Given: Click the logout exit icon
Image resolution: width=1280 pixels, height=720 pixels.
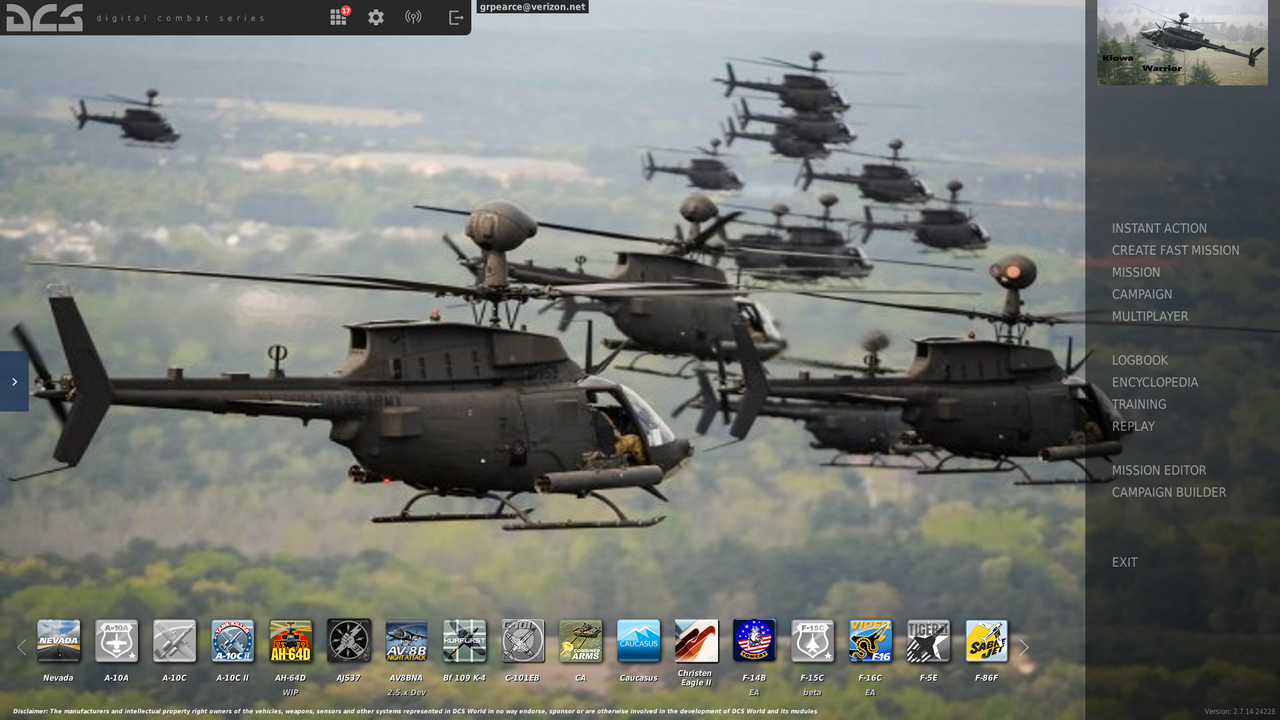Looking at the screenshot, I should tap(456, 17).
